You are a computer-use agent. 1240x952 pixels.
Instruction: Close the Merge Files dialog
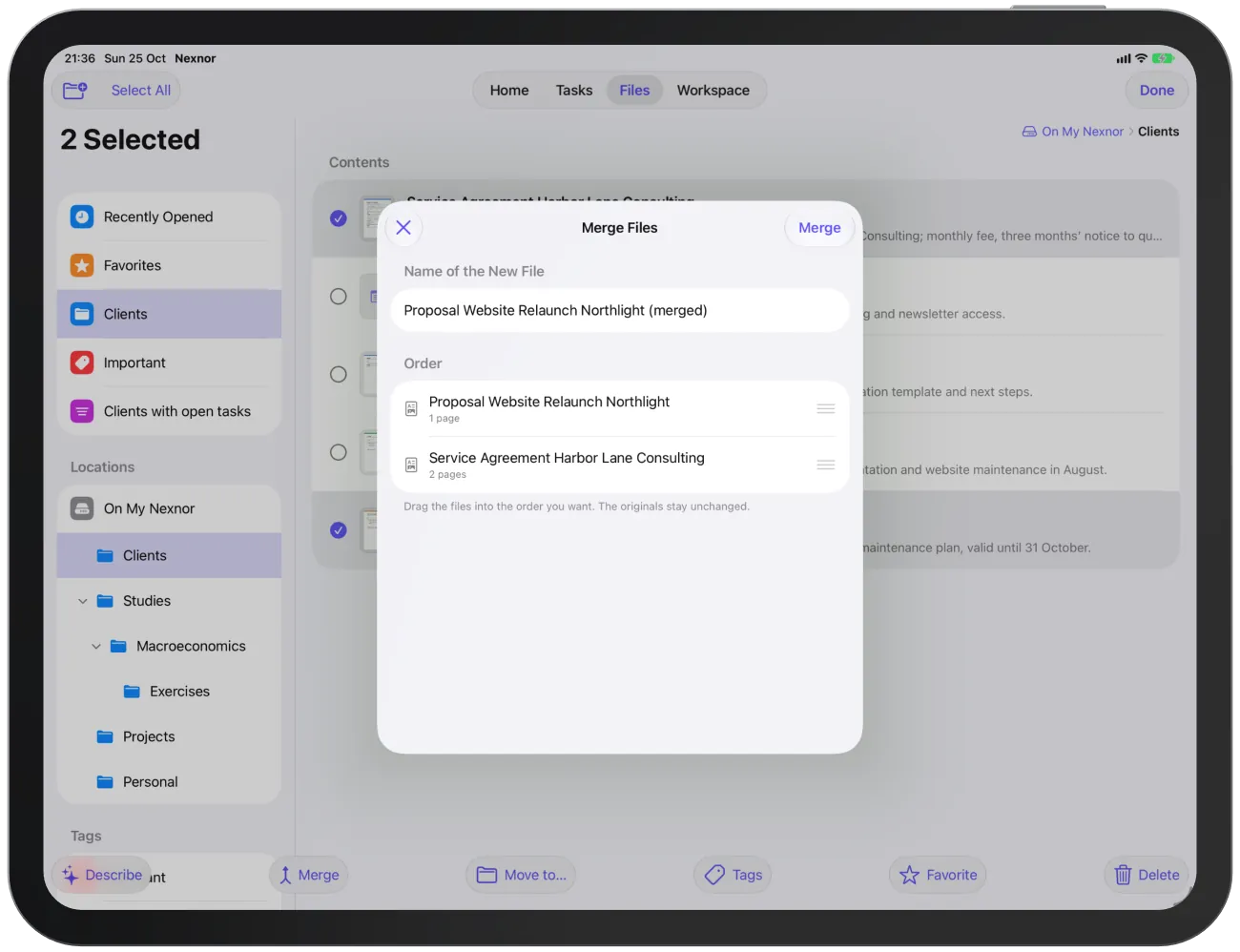tap(403, 228)
